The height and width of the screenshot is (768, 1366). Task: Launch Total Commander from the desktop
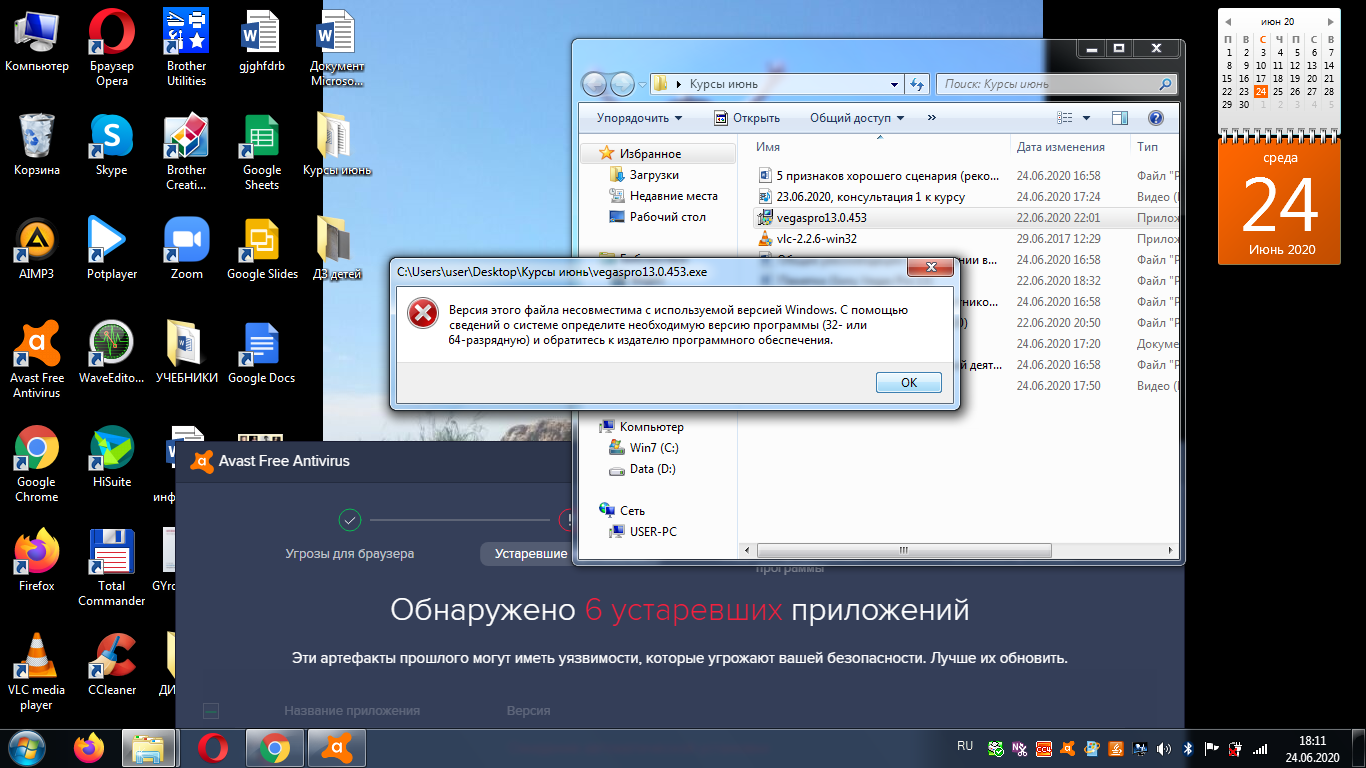[x=112, y=567]
